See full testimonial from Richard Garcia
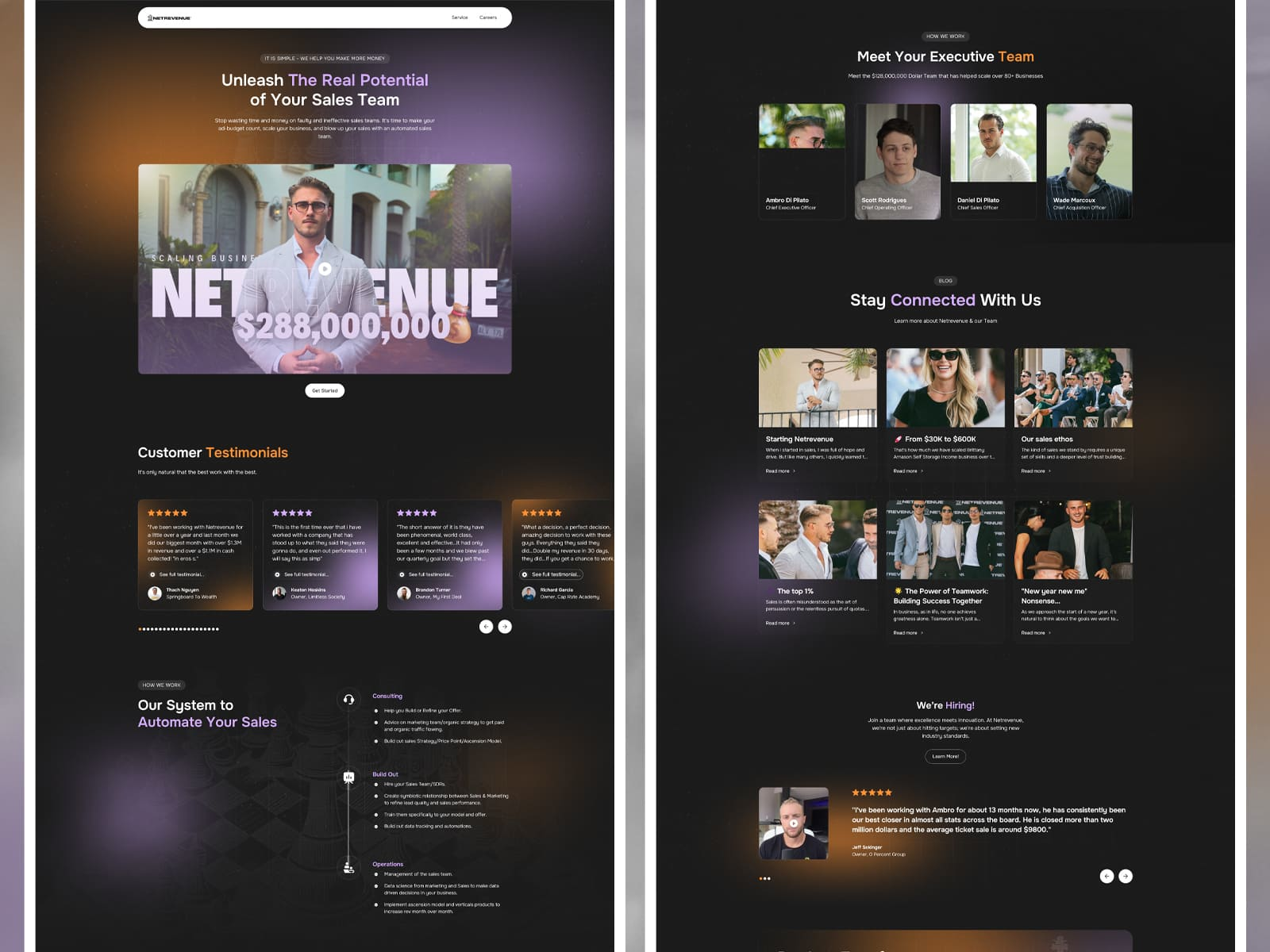 click(551, 574)
